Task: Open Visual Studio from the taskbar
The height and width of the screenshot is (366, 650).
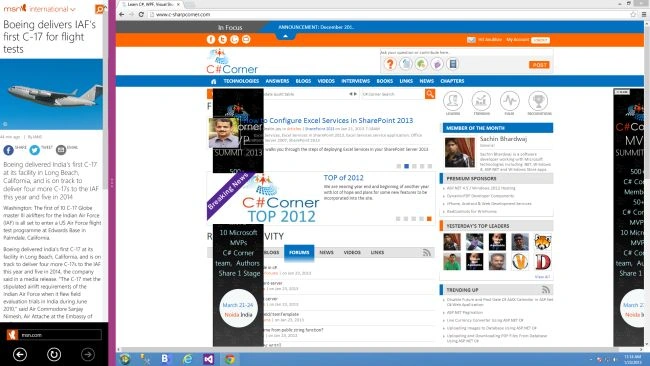Action: (x=209, y=359)
